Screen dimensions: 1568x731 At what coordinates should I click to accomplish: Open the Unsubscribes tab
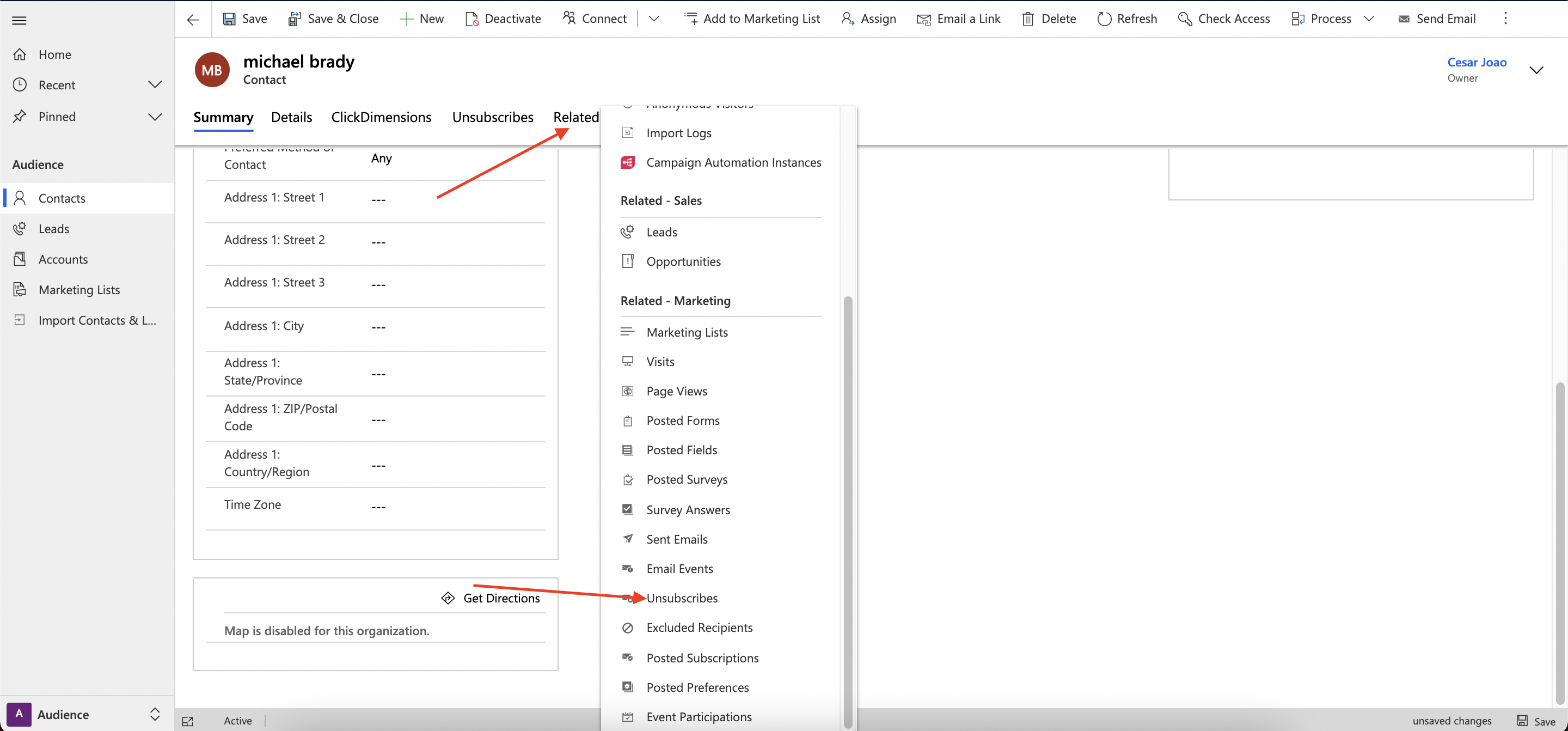tap(492, 117)
